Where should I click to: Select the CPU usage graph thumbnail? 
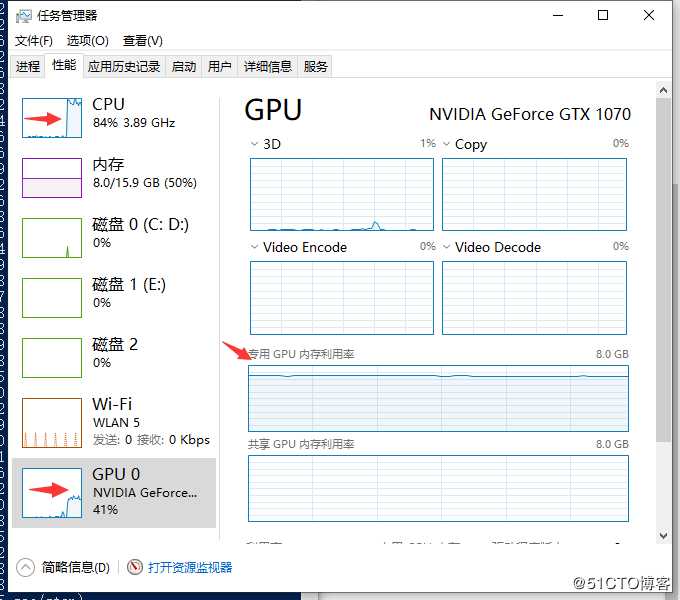pyautogui.click(x=52, y=118)
